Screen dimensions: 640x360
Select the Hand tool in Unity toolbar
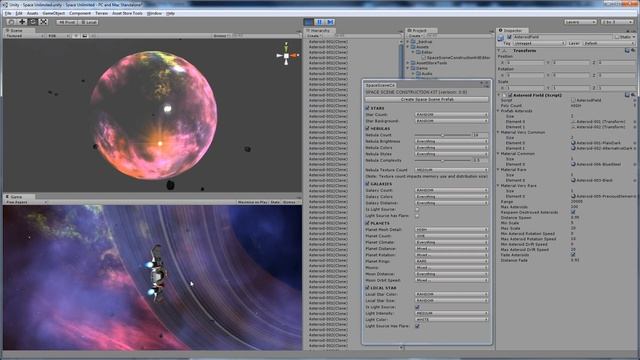pyautogui.click(x=11, y=22)
